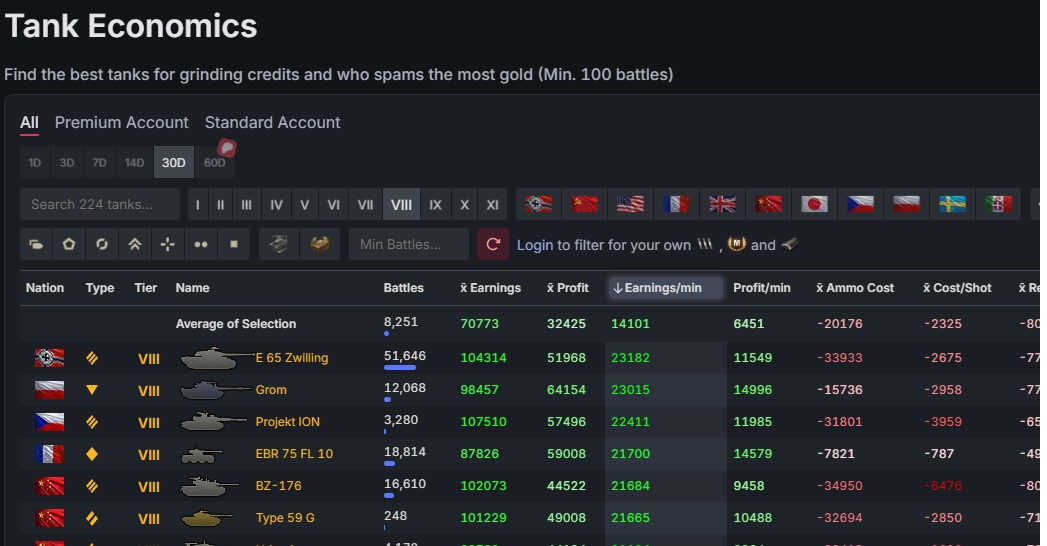Filter tanks by the Swedish flag
Image resolution: width=1047 pixels, height=546 pixels.
click(951, 204)
